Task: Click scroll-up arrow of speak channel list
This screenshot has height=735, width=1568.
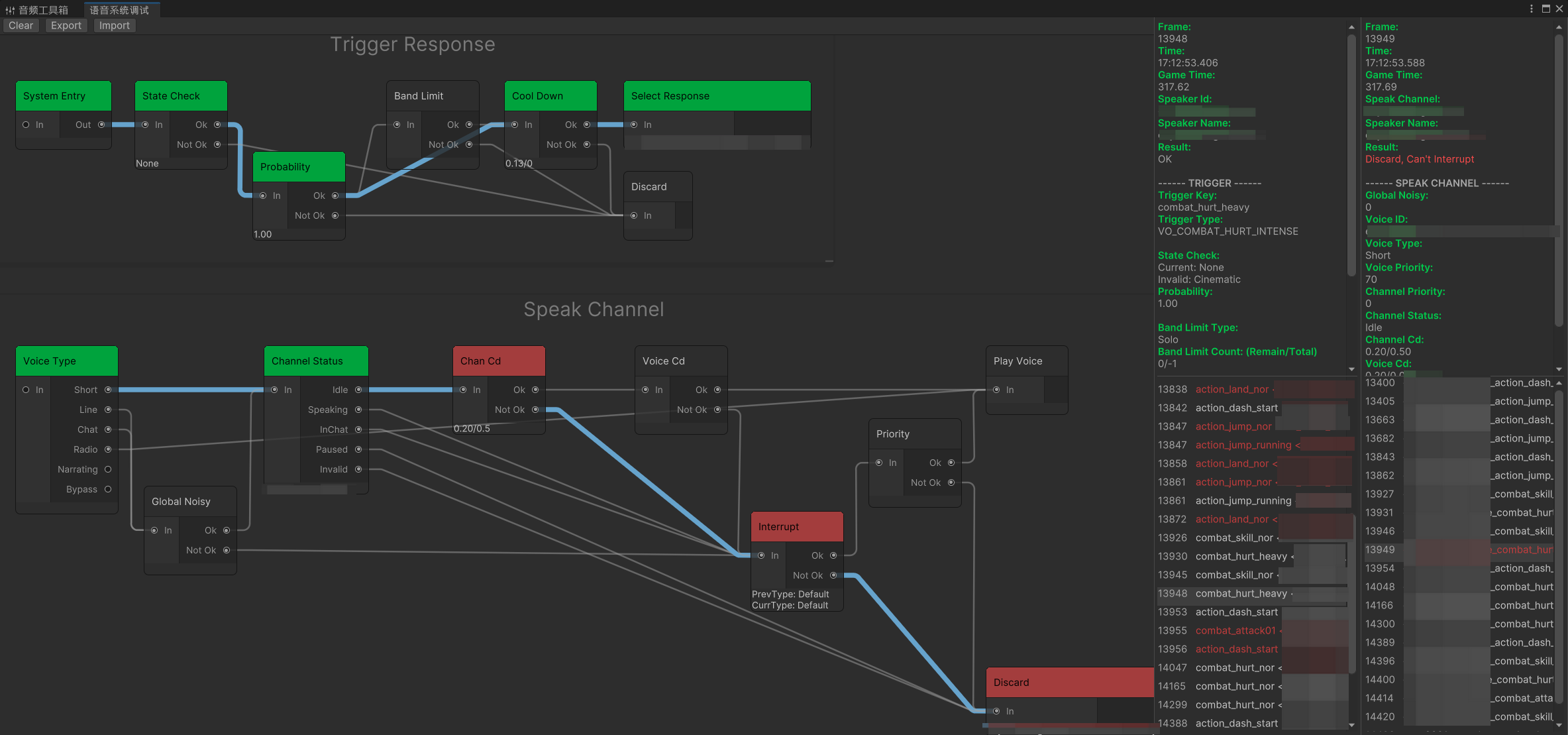Action: coord(1559,383)
